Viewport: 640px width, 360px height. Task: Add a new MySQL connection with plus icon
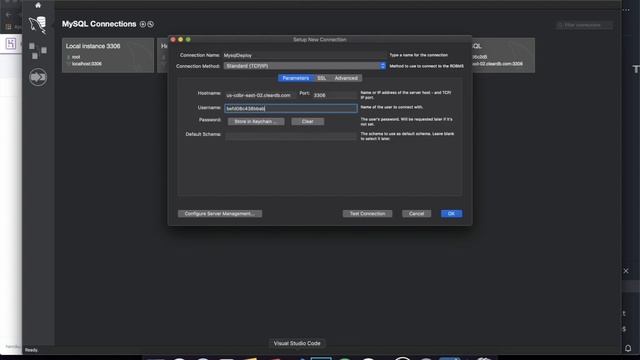[143, 24]
